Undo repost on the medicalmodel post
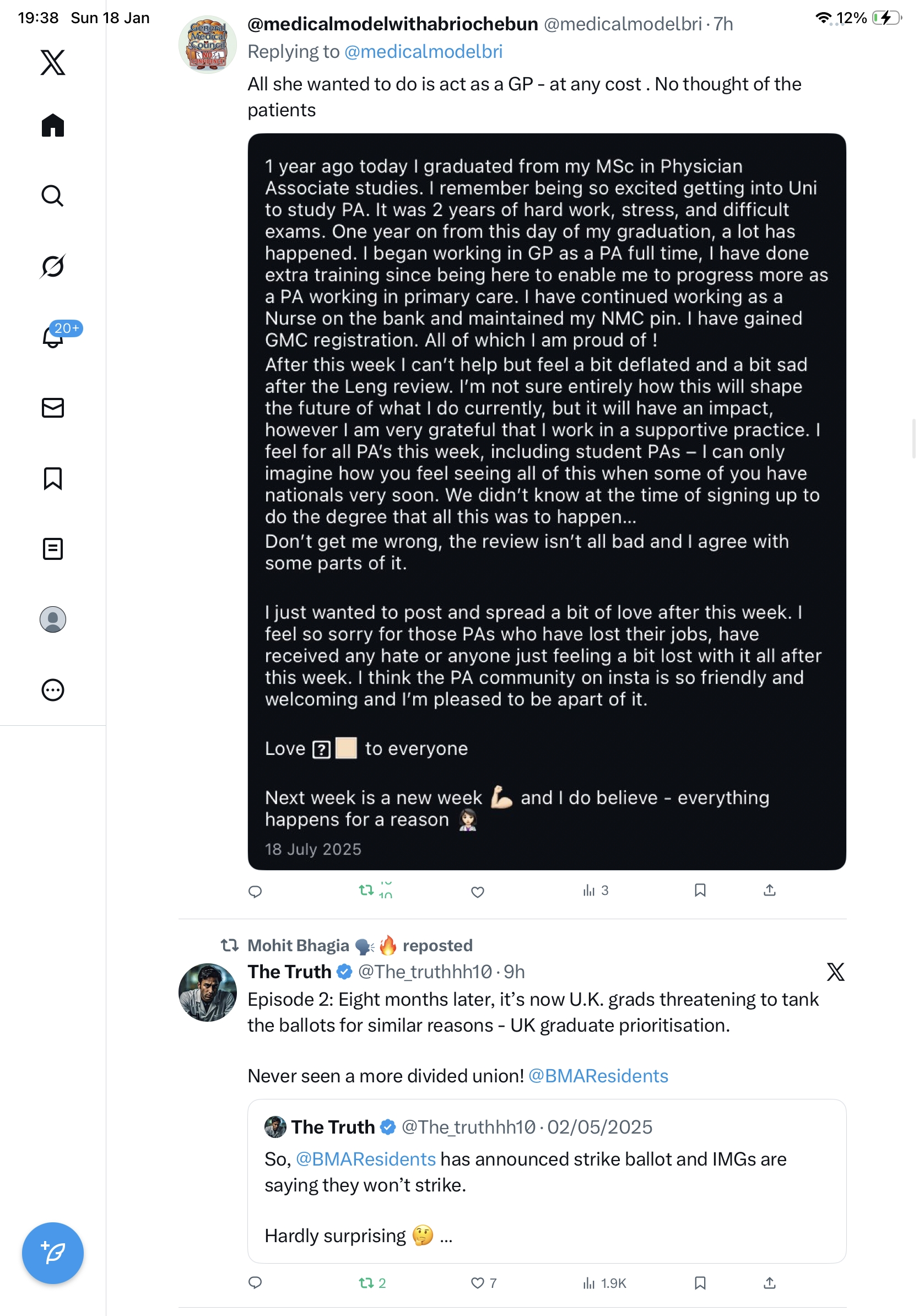This screenshot has width=919, height=1316. click(366, 890)
